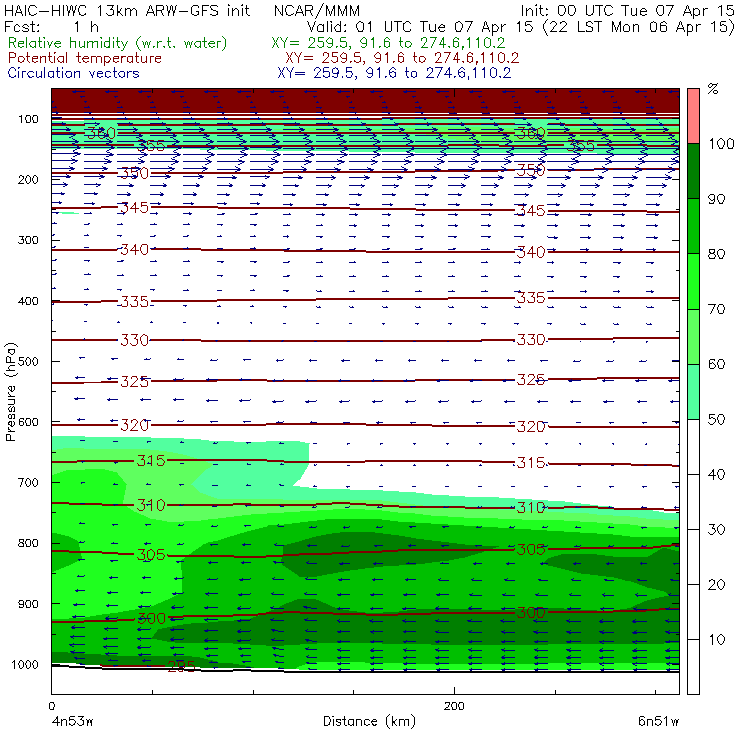Viewport: 740px width, 740px height.
Task: Click the pressure axis '1000' tick label
Action: click(25, 664)
